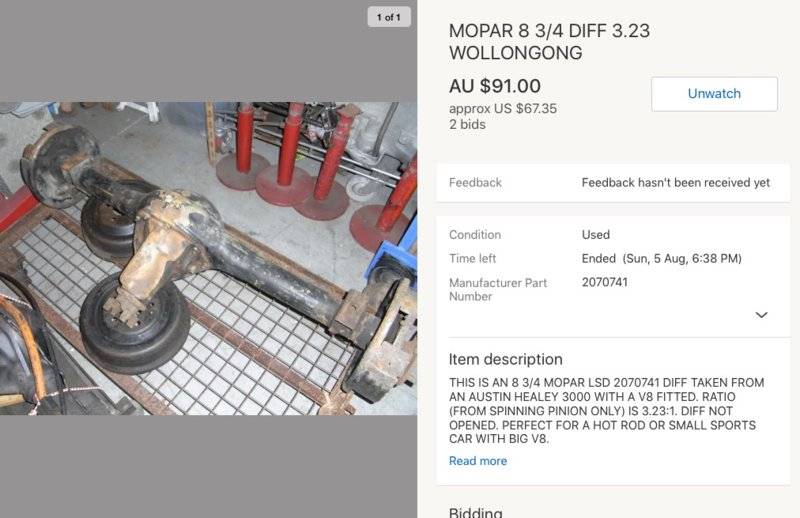Click the AU $91.00 price
The width and height of the screenshot is (800, 518).
pyautogui.click(x=494, y=86)
